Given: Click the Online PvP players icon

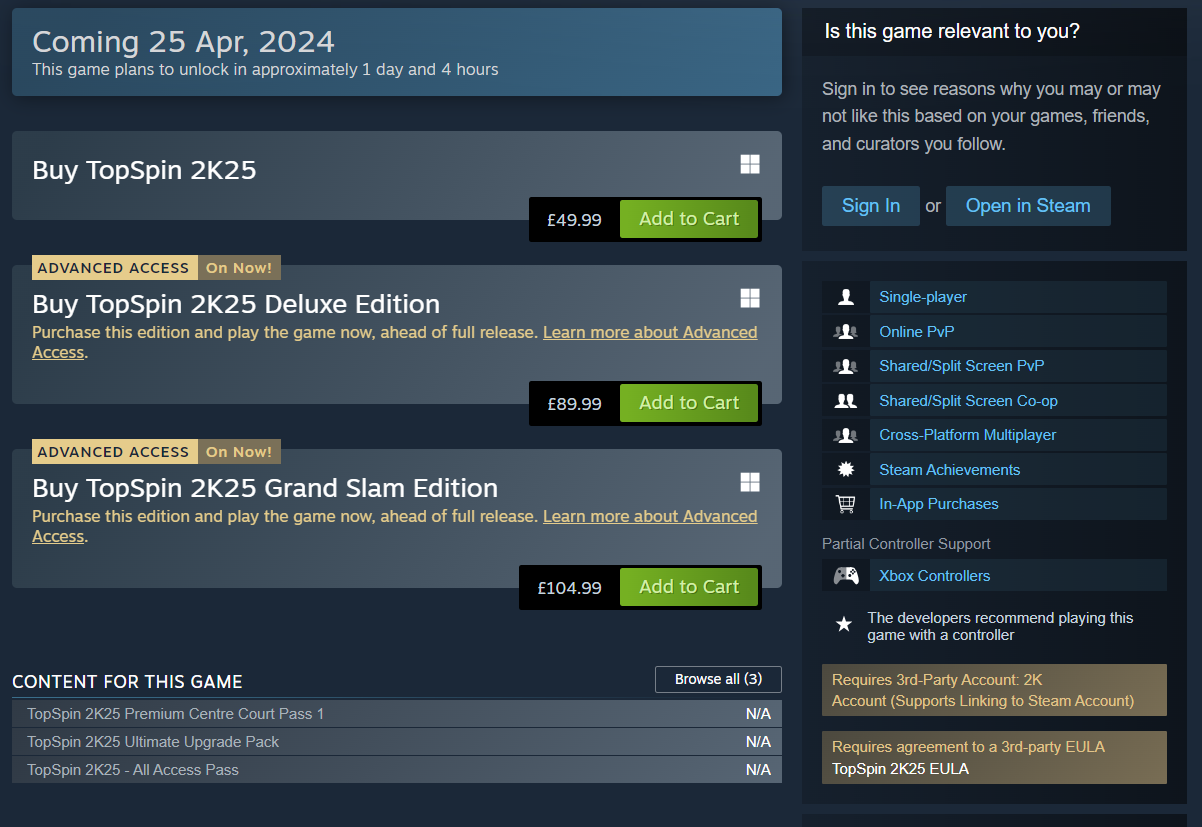Looking at the screenshot, I should (x=846, y=332).
